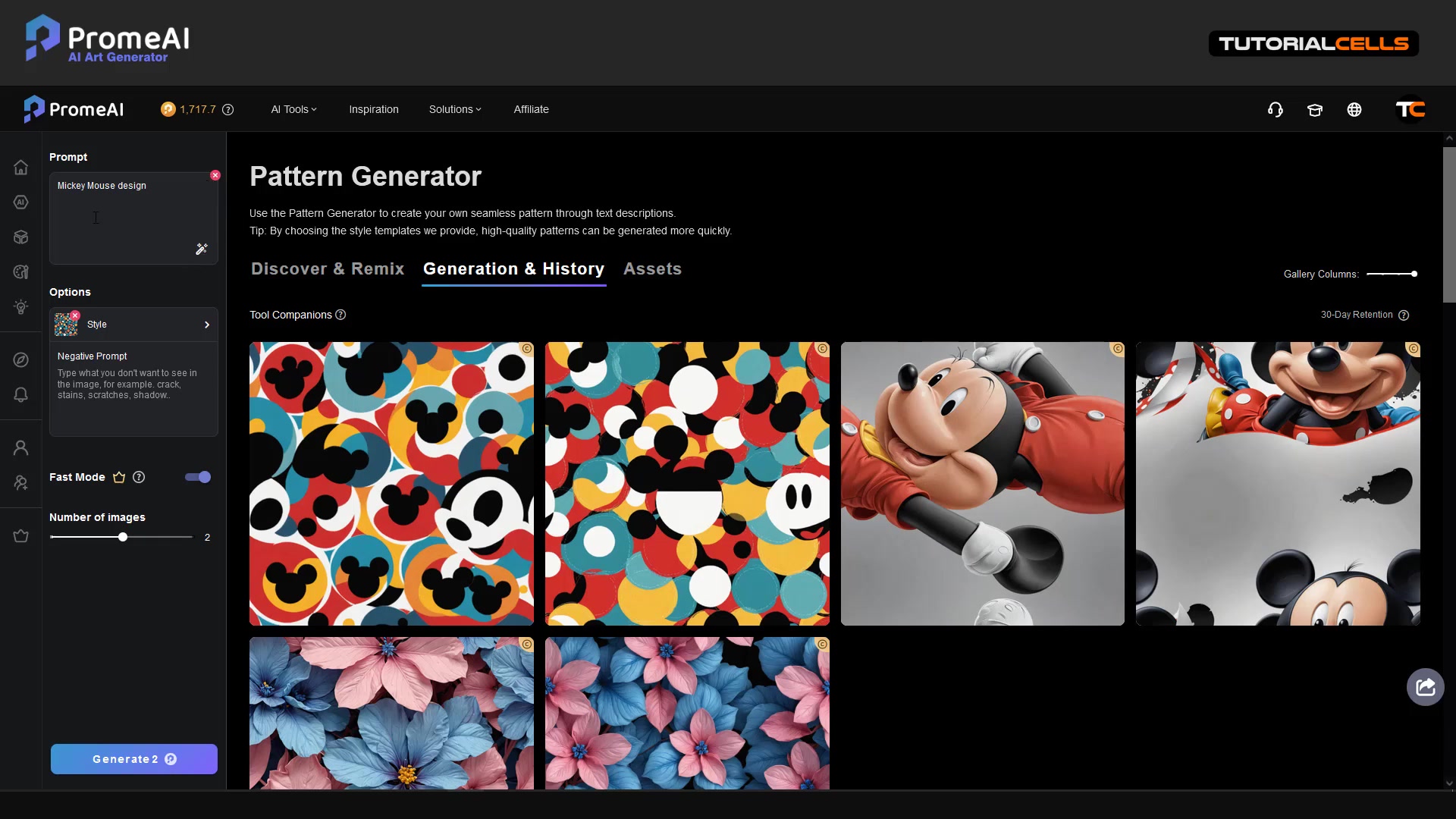Click the Gallery Columns slider
Viewport: 1456px width, 819px height.
[1392, 274]
